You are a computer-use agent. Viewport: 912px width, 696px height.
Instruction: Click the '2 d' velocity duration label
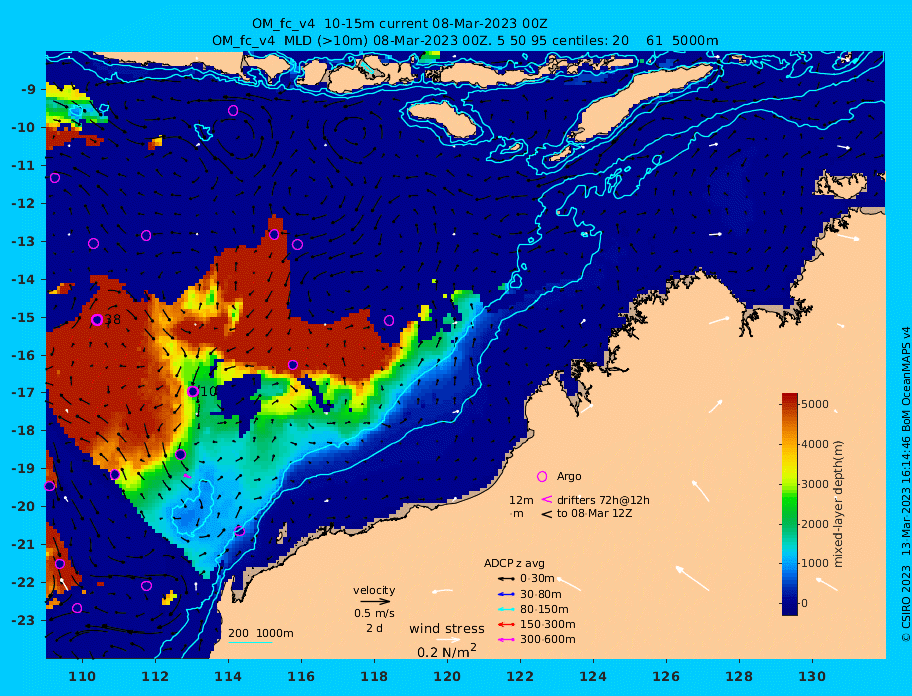[x=374, y=629]
